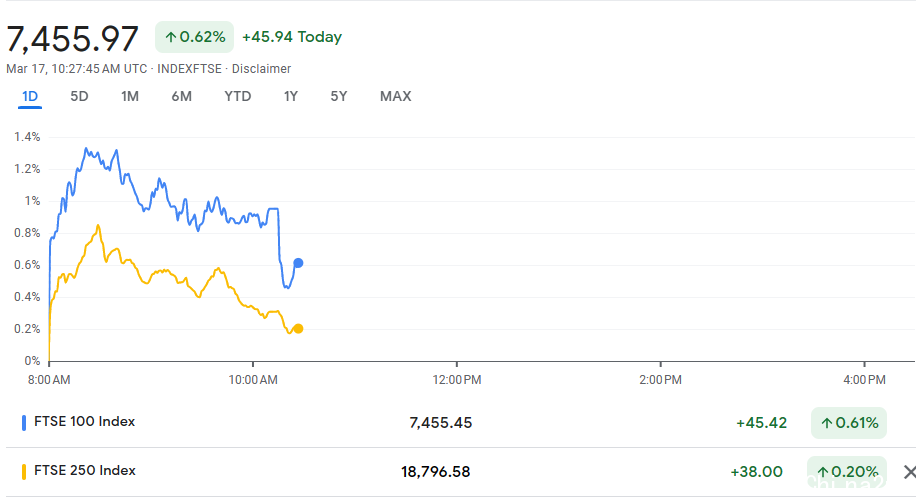Select the 1Y time range
Image resolution: width=916 pixels, height=497 pixels.
(x=291, y=96)
